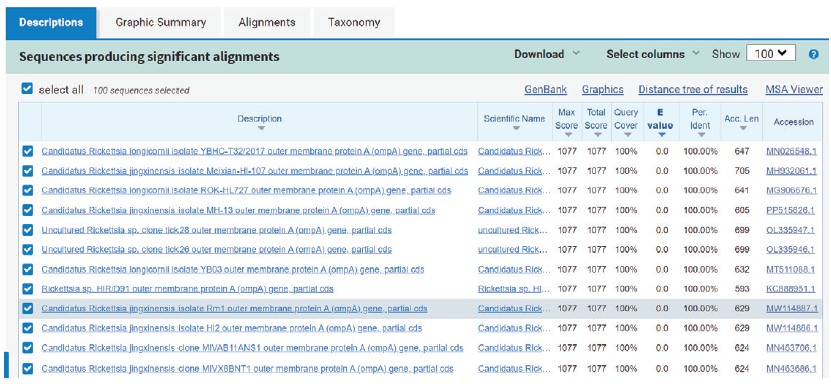This screenshot has height=384, width=831.
Task: Open the MSA Viewer link
Action: click(794, 90)
